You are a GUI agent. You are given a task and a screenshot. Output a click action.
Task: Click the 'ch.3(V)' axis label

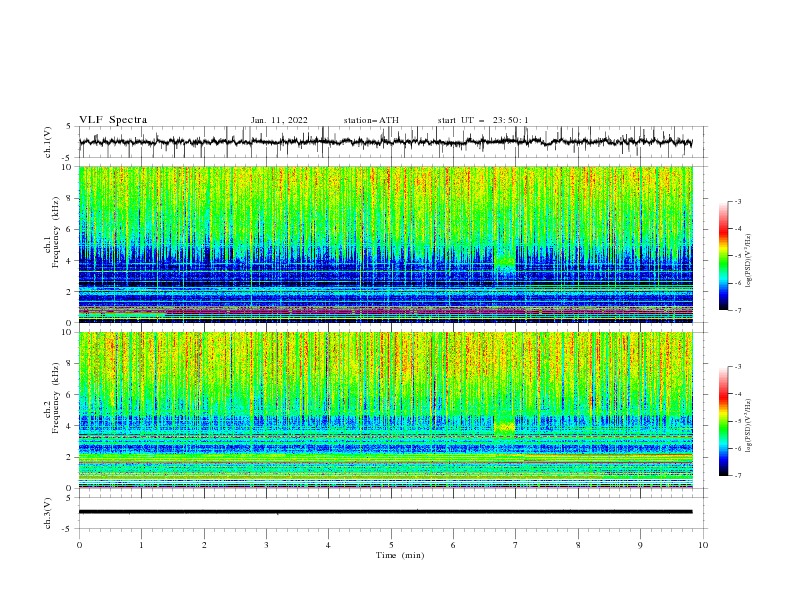point(48,513)
